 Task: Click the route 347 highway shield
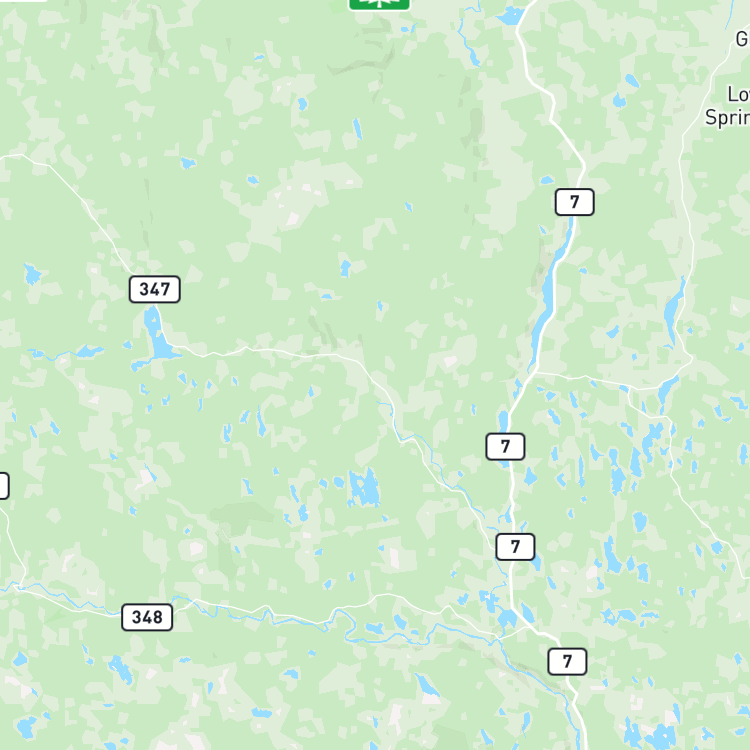[154, 289]
